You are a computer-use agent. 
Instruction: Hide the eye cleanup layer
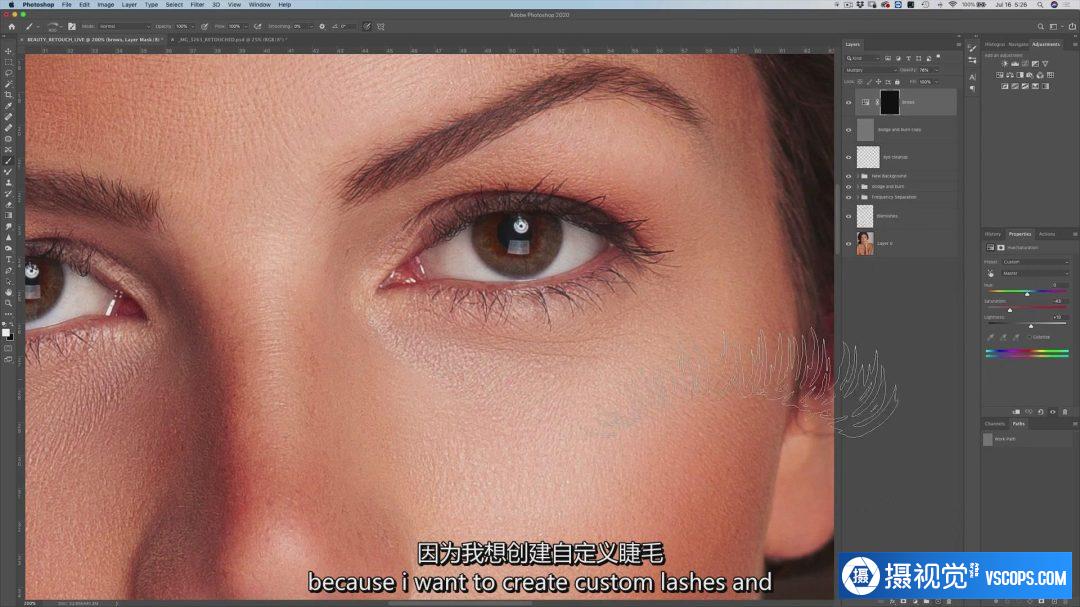(849, 157)
